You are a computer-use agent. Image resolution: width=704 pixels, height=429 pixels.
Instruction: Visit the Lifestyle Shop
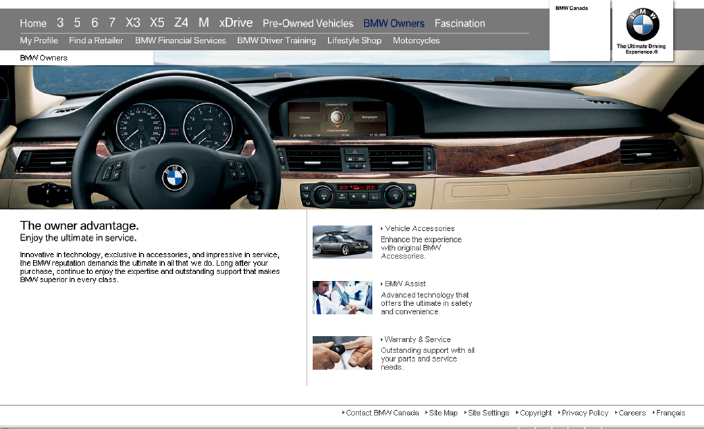point(354,40)
